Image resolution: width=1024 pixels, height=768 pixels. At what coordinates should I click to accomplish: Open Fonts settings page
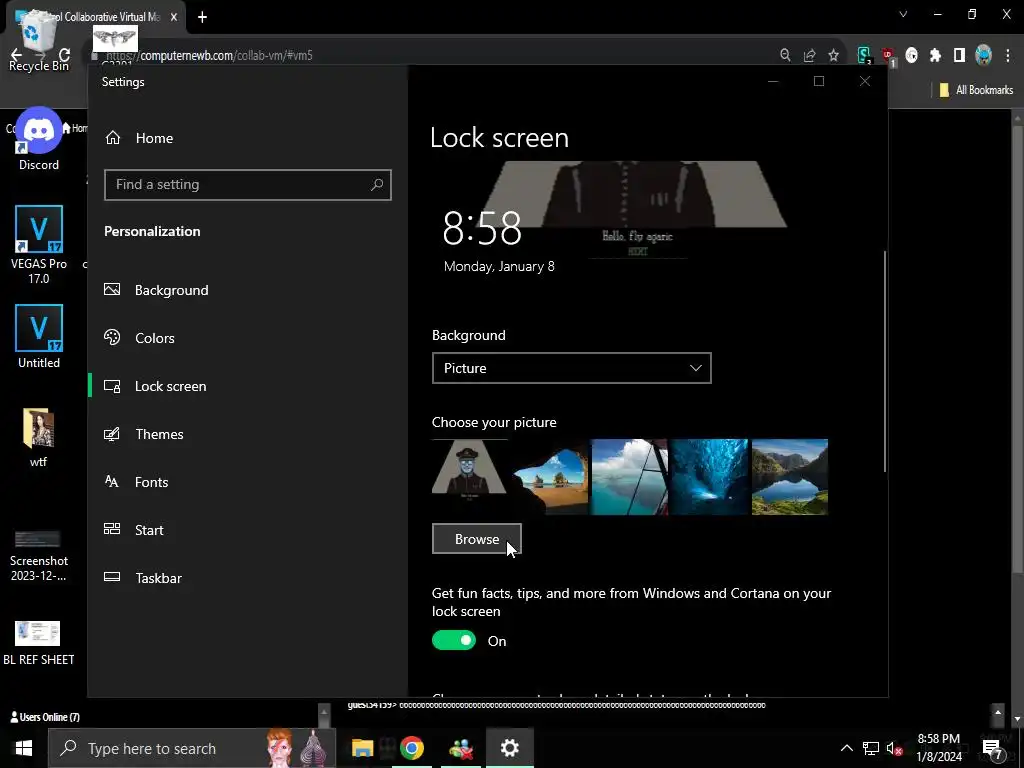pos(136,482)
